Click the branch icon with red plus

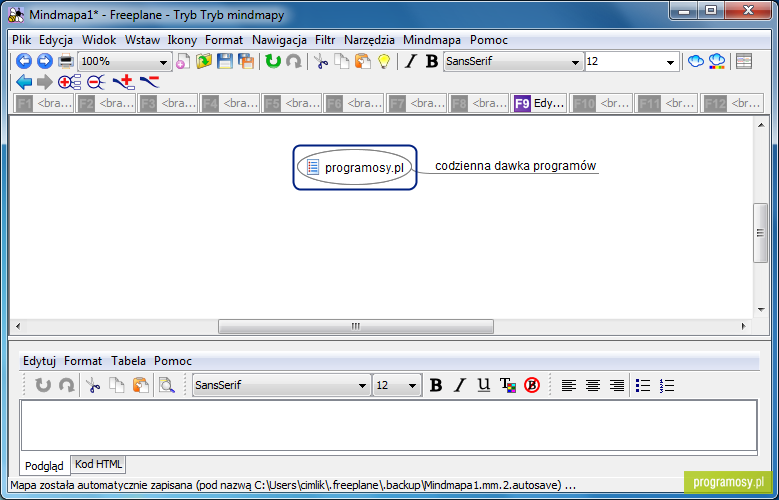pos(123,82)
